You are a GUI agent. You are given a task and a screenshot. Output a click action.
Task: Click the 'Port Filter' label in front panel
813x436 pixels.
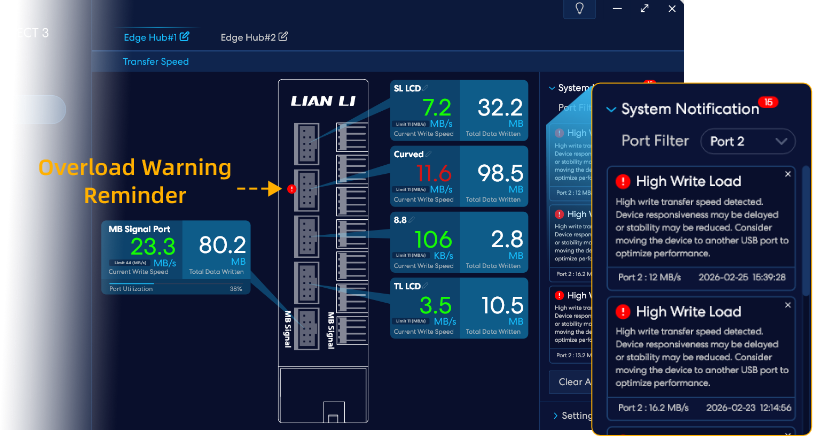(x=655, y=141)
